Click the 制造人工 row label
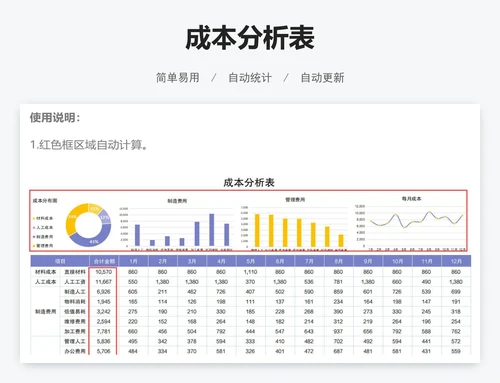500x383 pixels. (x=75, y=292)
